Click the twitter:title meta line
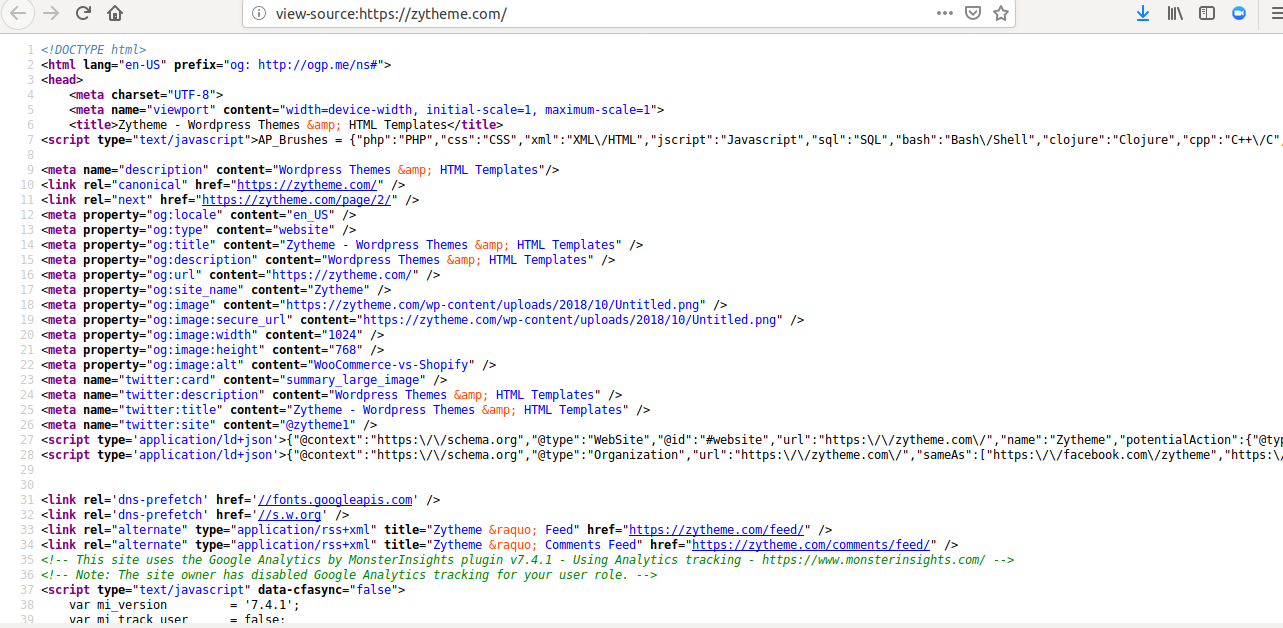The image size is (1283, 628). click(x=346, y=410)
